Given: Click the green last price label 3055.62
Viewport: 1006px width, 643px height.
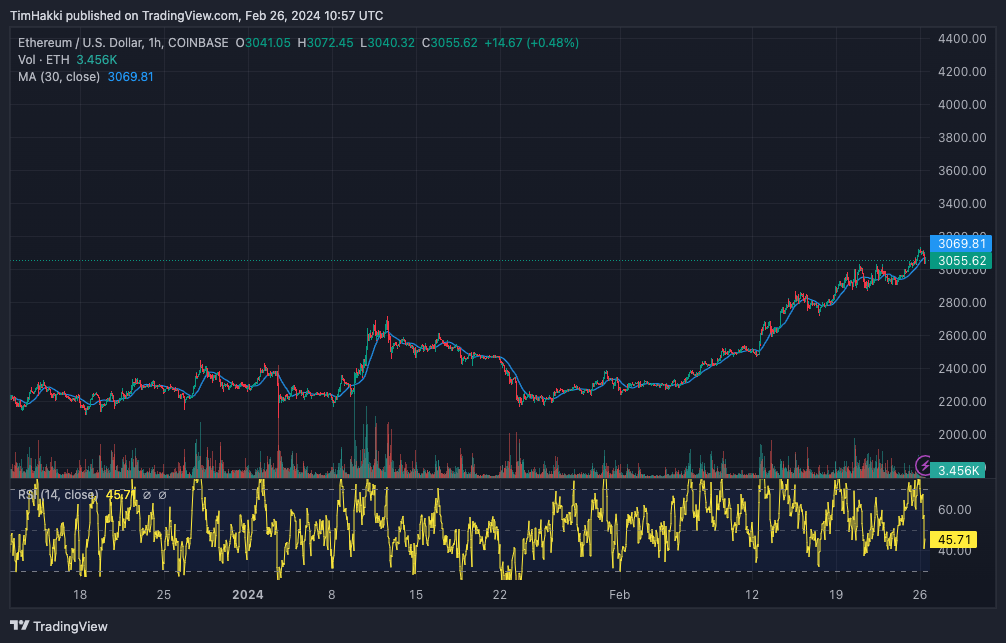Looking at the screenshot, I should pyautogui.click(x=963, y=259).
